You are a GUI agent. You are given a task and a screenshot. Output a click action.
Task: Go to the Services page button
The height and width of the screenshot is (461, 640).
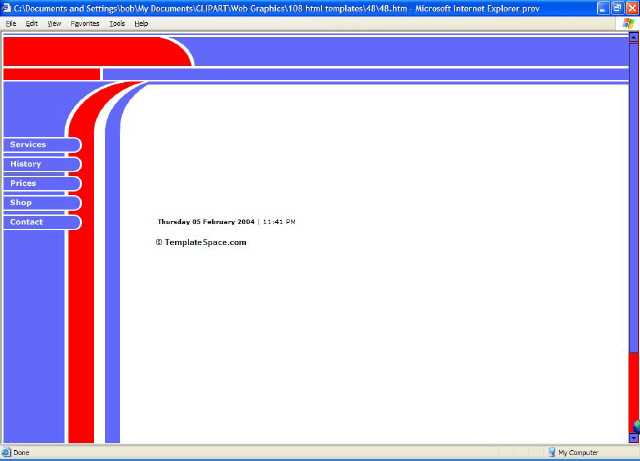(x=40, y=145)
